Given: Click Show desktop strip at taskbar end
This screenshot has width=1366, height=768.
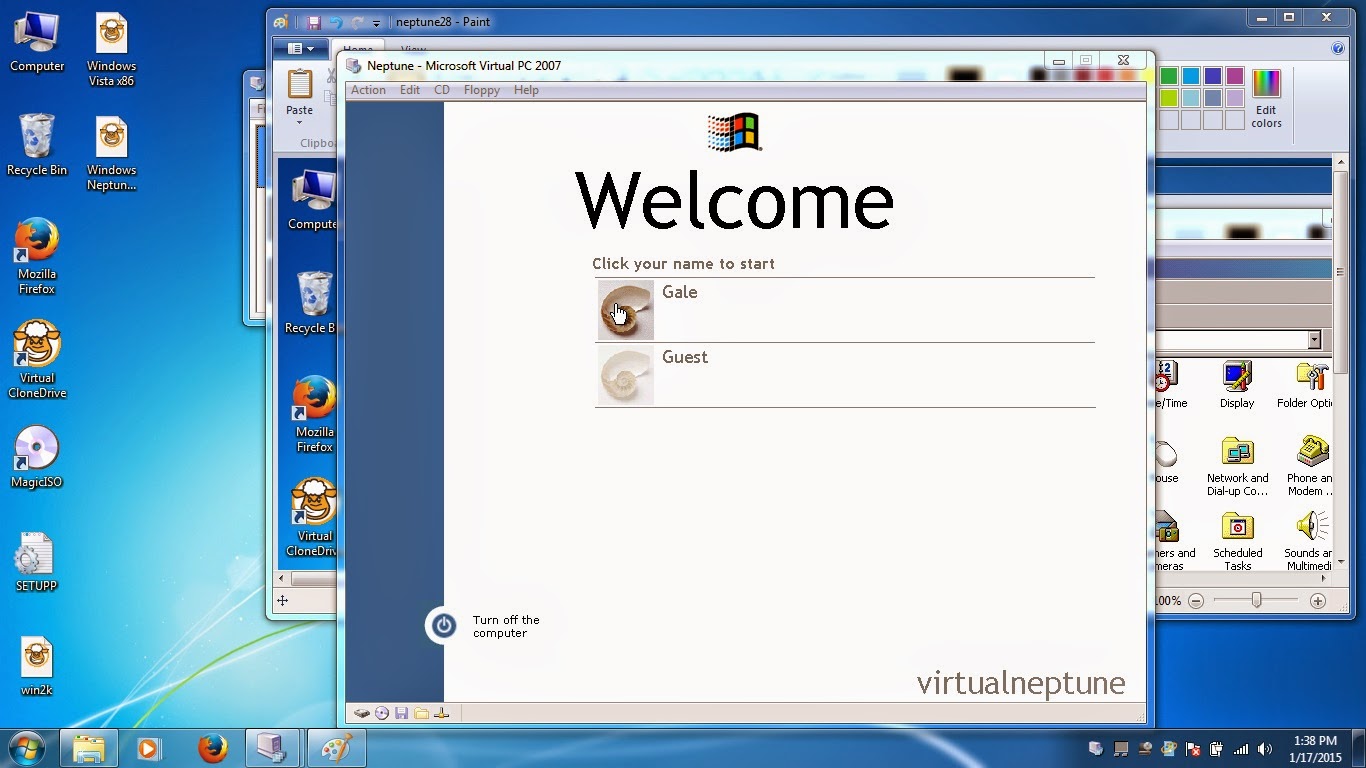Looking at the screenshot, I should coord(1359,748).
